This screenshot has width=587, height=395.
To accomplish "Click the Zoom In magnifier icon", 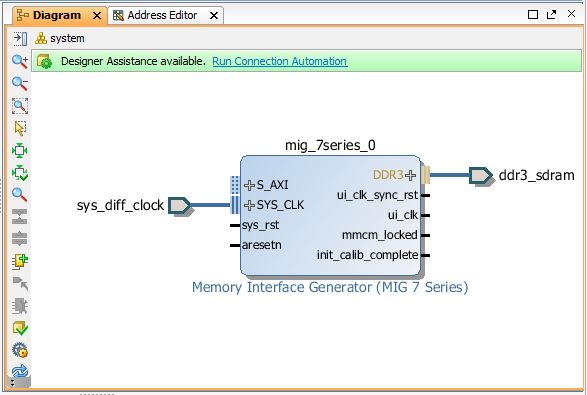I will (x=20, y=61).
